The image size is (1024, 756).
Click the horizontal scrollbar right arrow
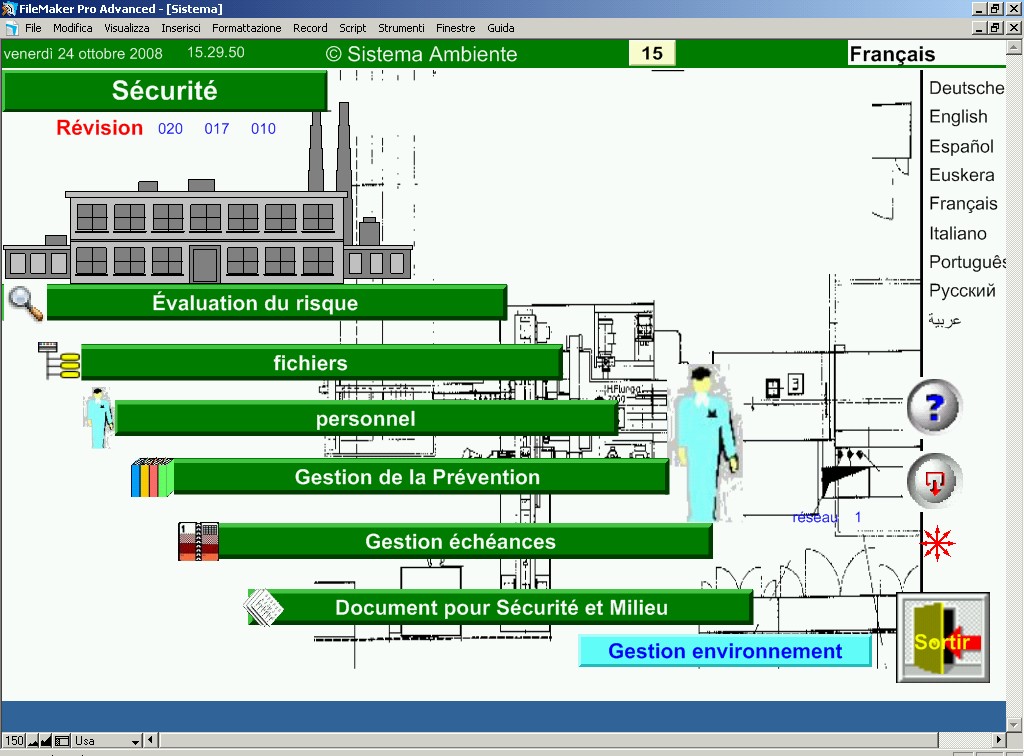[x=999, y=740]
